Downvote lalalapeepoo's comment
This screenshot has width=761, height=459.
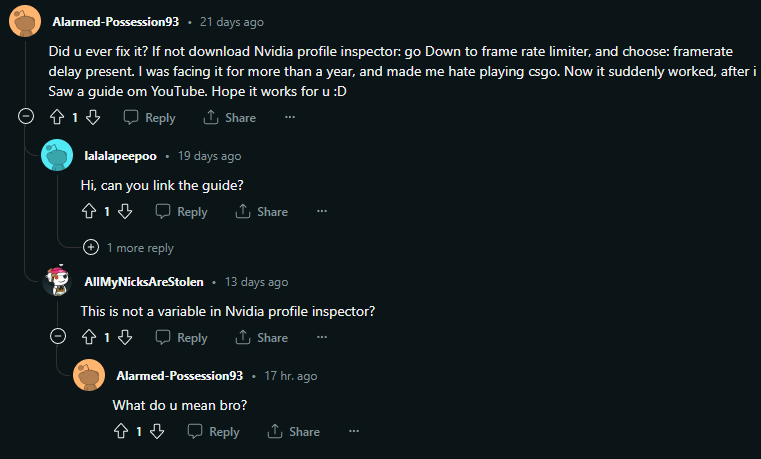coord(125,211)
